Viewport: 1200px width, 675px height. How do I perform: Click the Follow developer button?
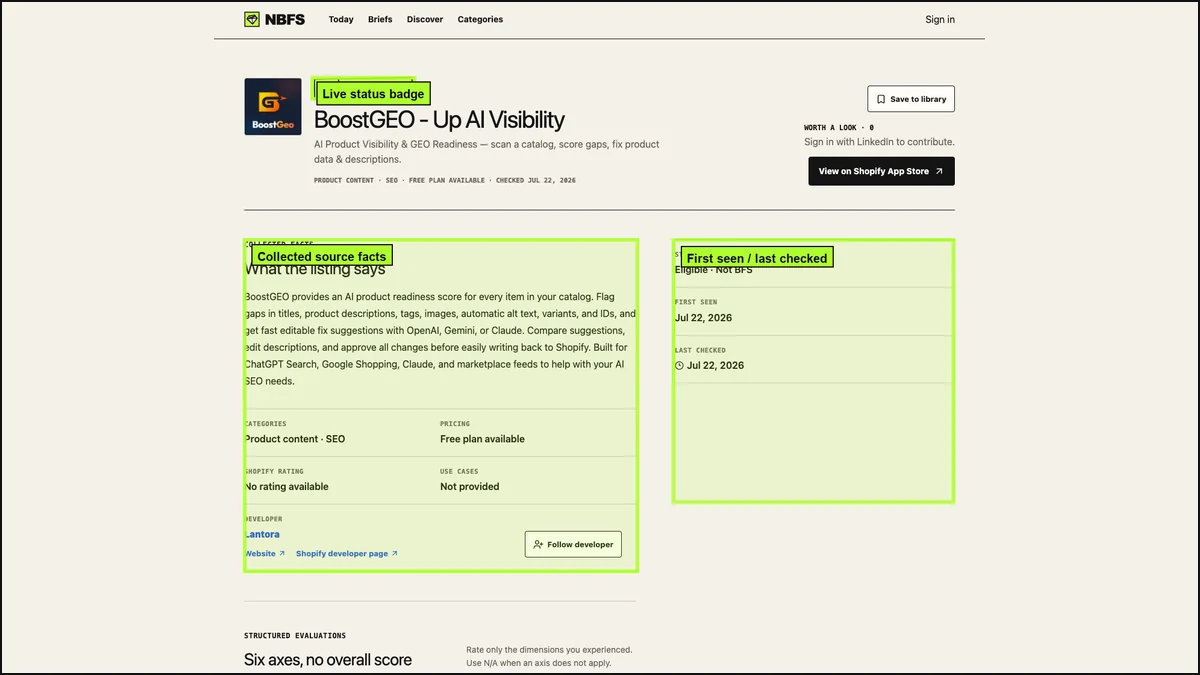pos(573,544)
